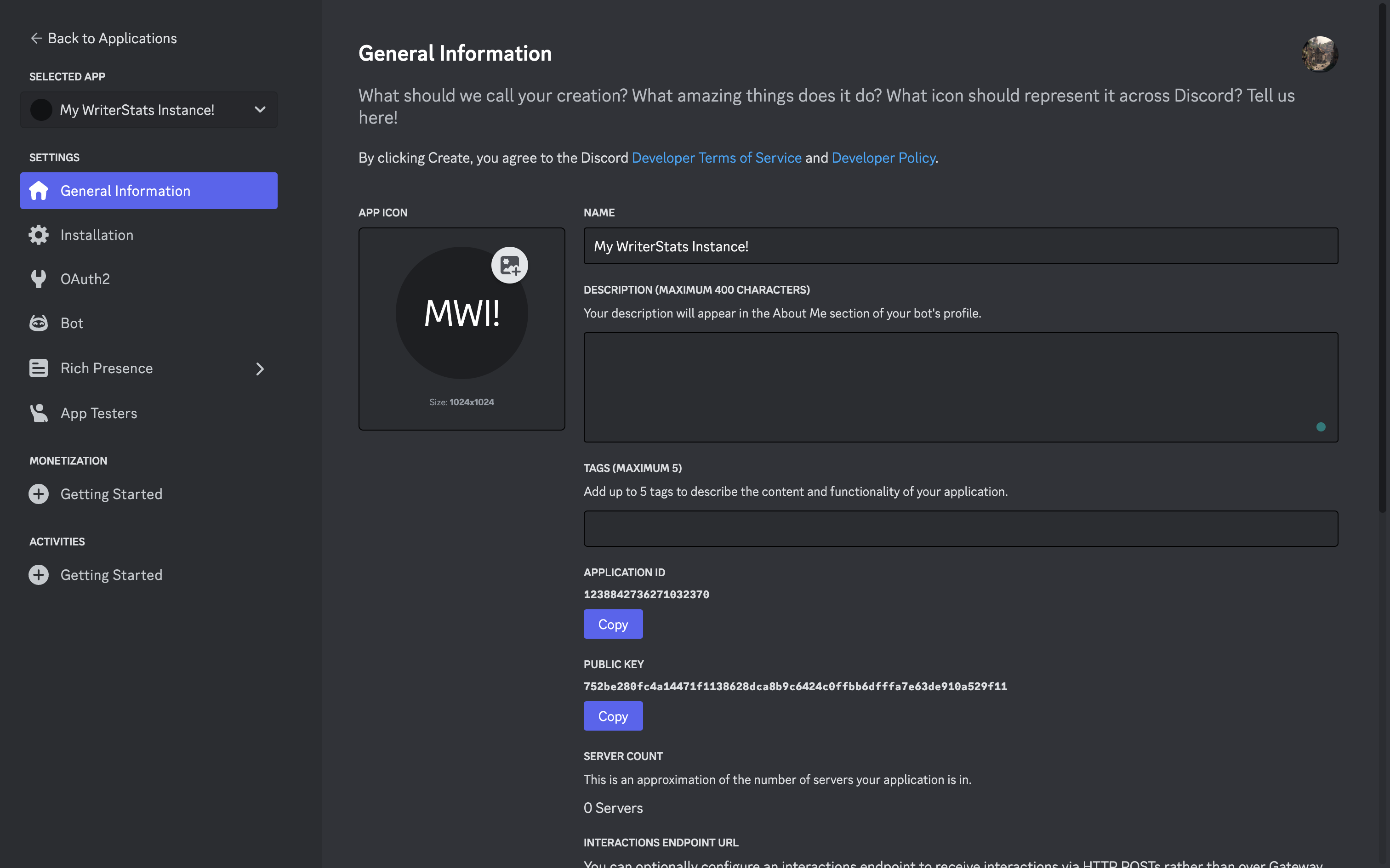This screenshot has width=1390, height=868.
Task: Open the user profile avatar at top right
Action: [1319, 55]
